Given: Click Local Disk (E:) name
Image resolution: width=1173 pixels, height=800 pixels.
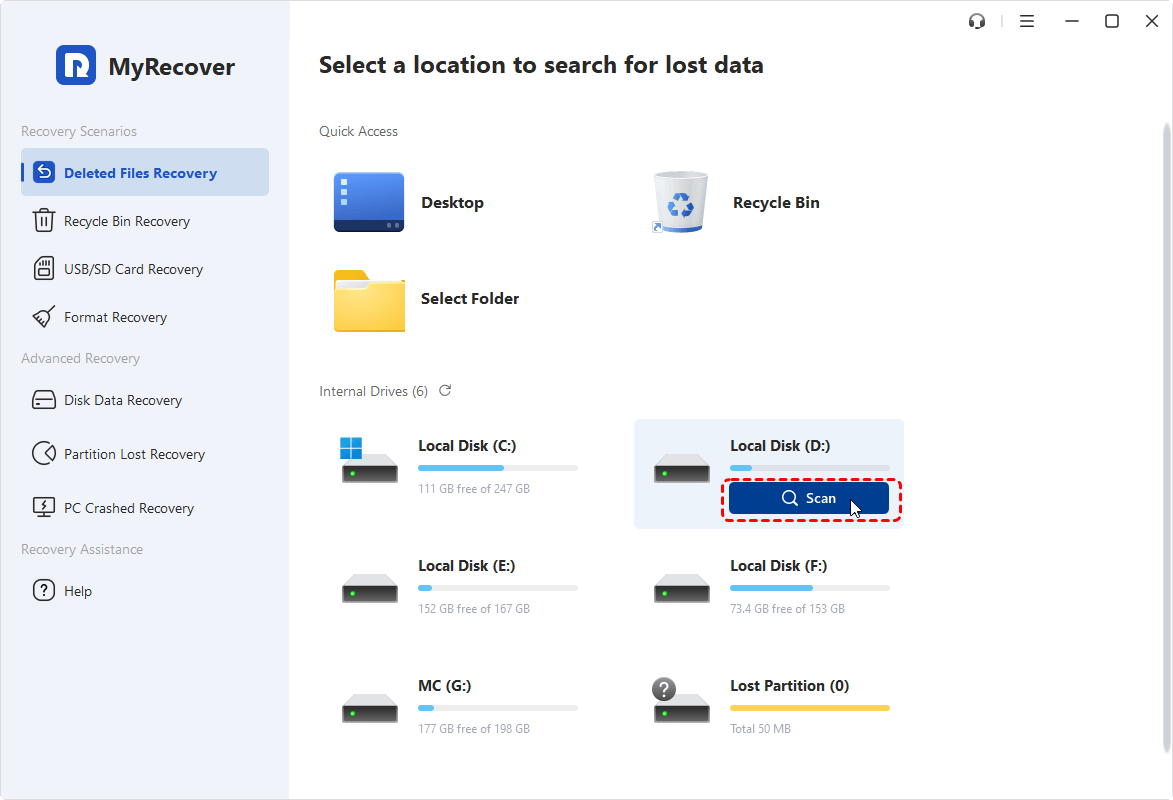Looking at the screenshot, I should (466, 566).
